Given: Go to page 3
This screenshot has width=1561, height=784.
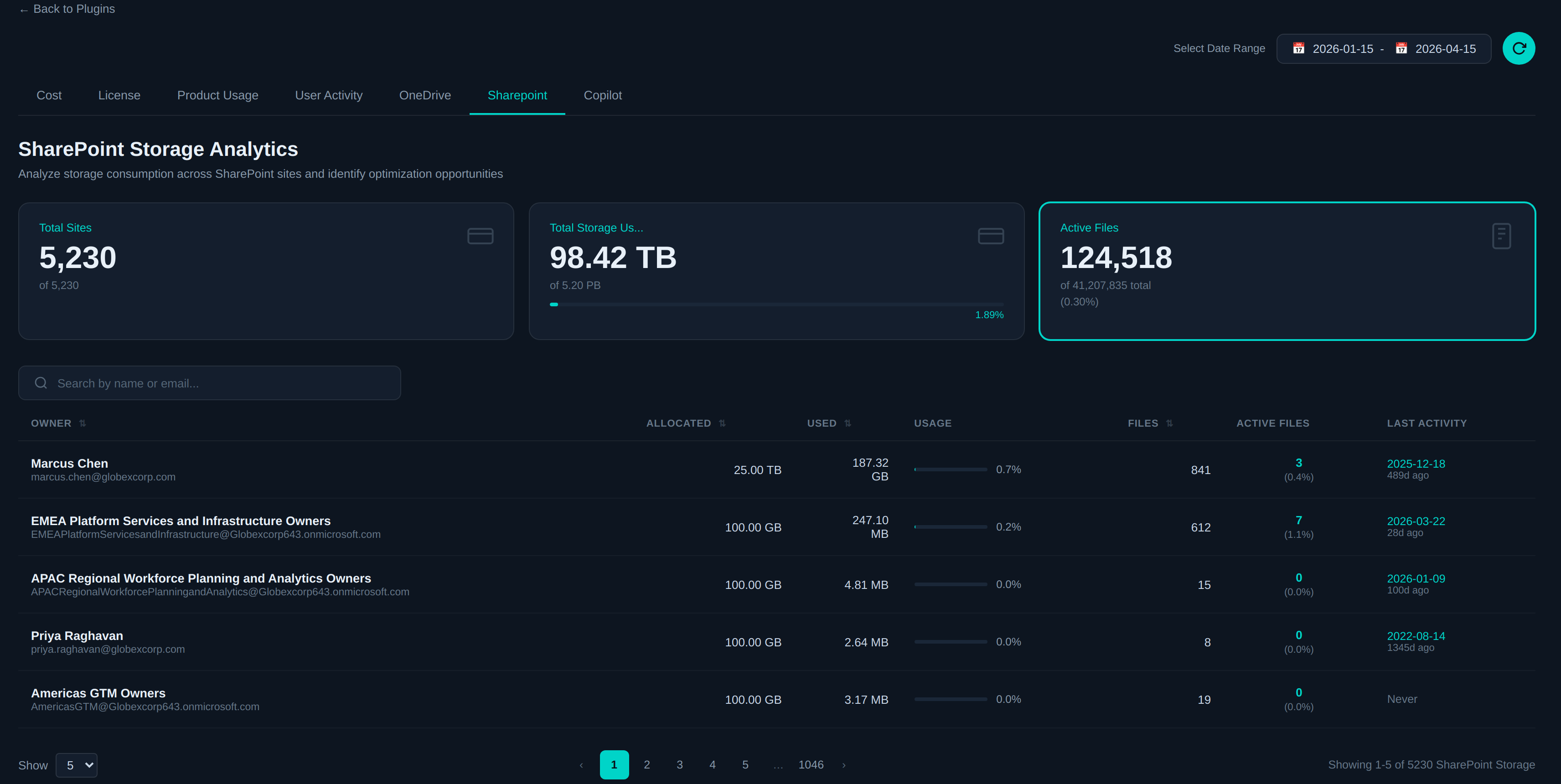Looking at the screenshot, I should pyautogui.click(x=679, y=764).
